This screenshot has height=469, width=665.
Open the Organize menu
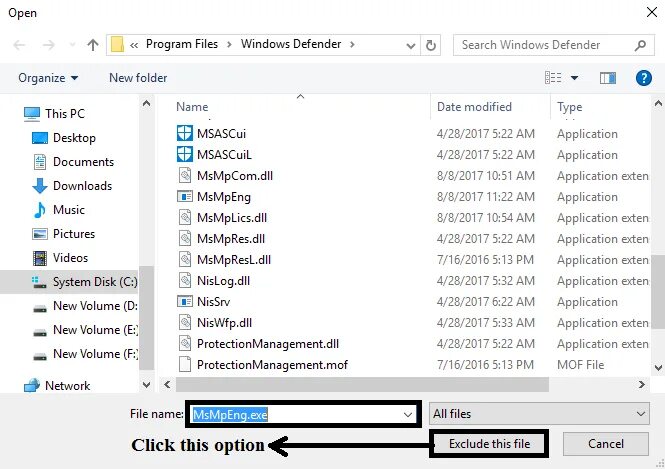point(48,78)
